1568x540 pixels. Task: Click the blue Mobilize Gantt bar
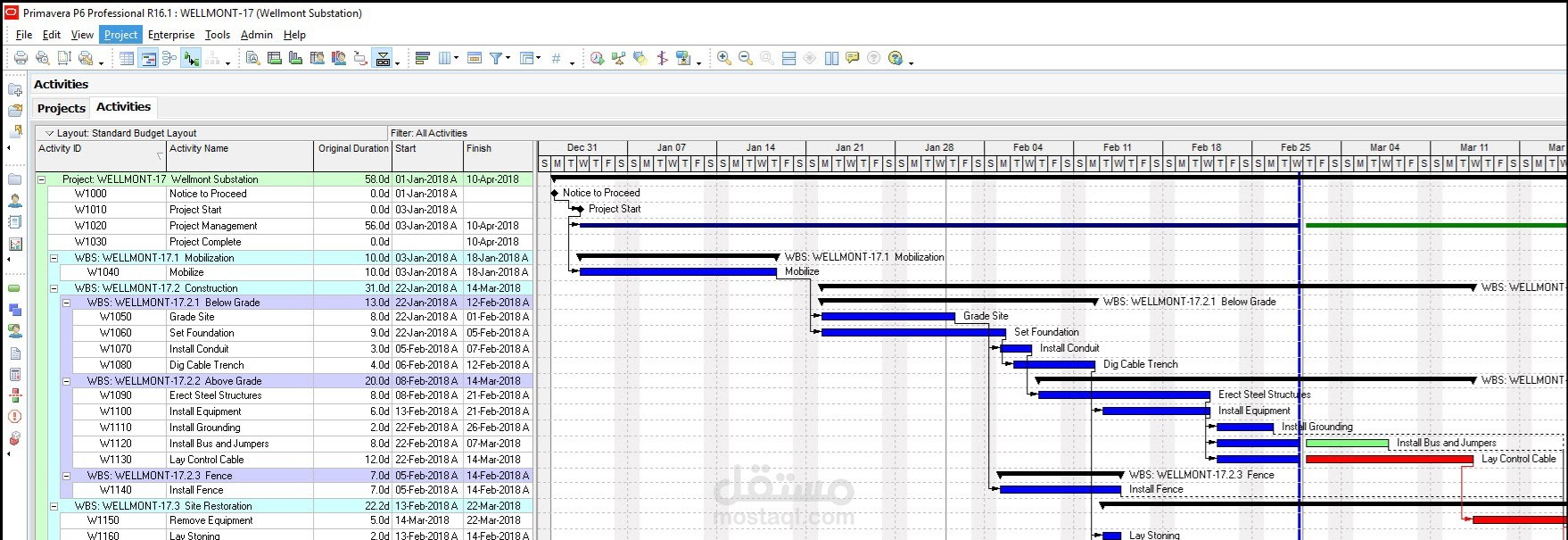pos(678,271)
